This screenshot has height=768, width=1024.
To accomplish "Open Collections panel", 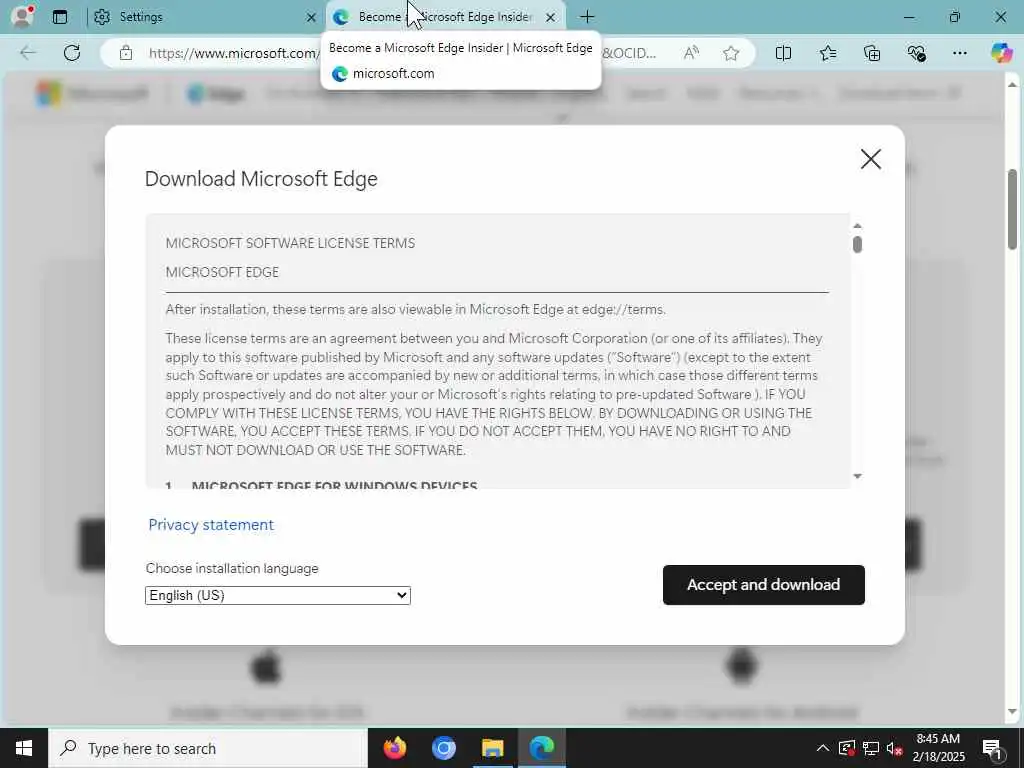I will 872,53.
